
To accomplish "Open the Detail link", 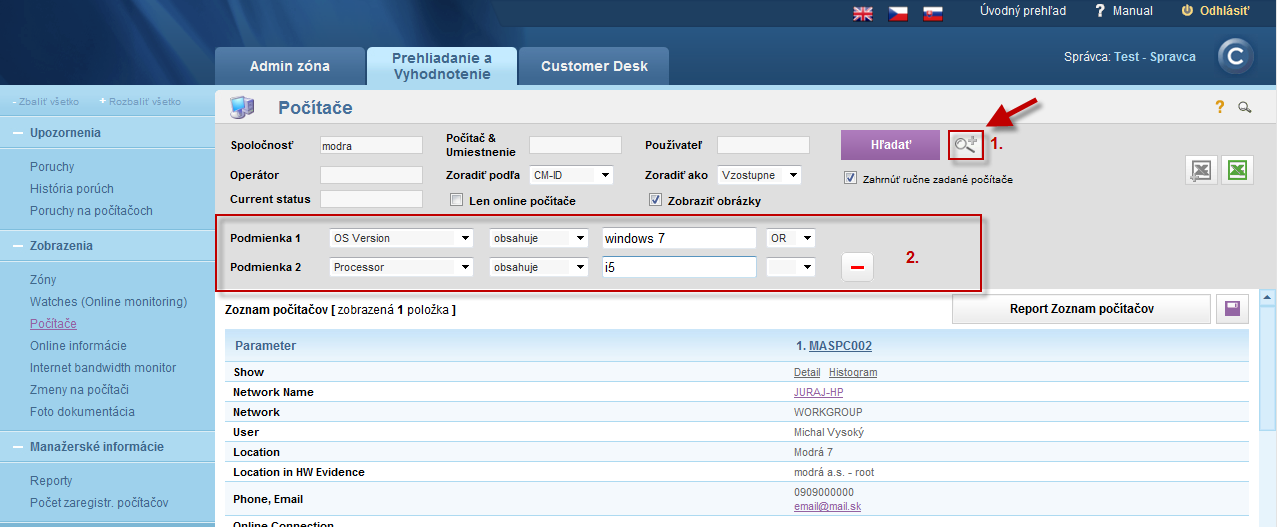I will pyautogui.click(x=807, y=372).
